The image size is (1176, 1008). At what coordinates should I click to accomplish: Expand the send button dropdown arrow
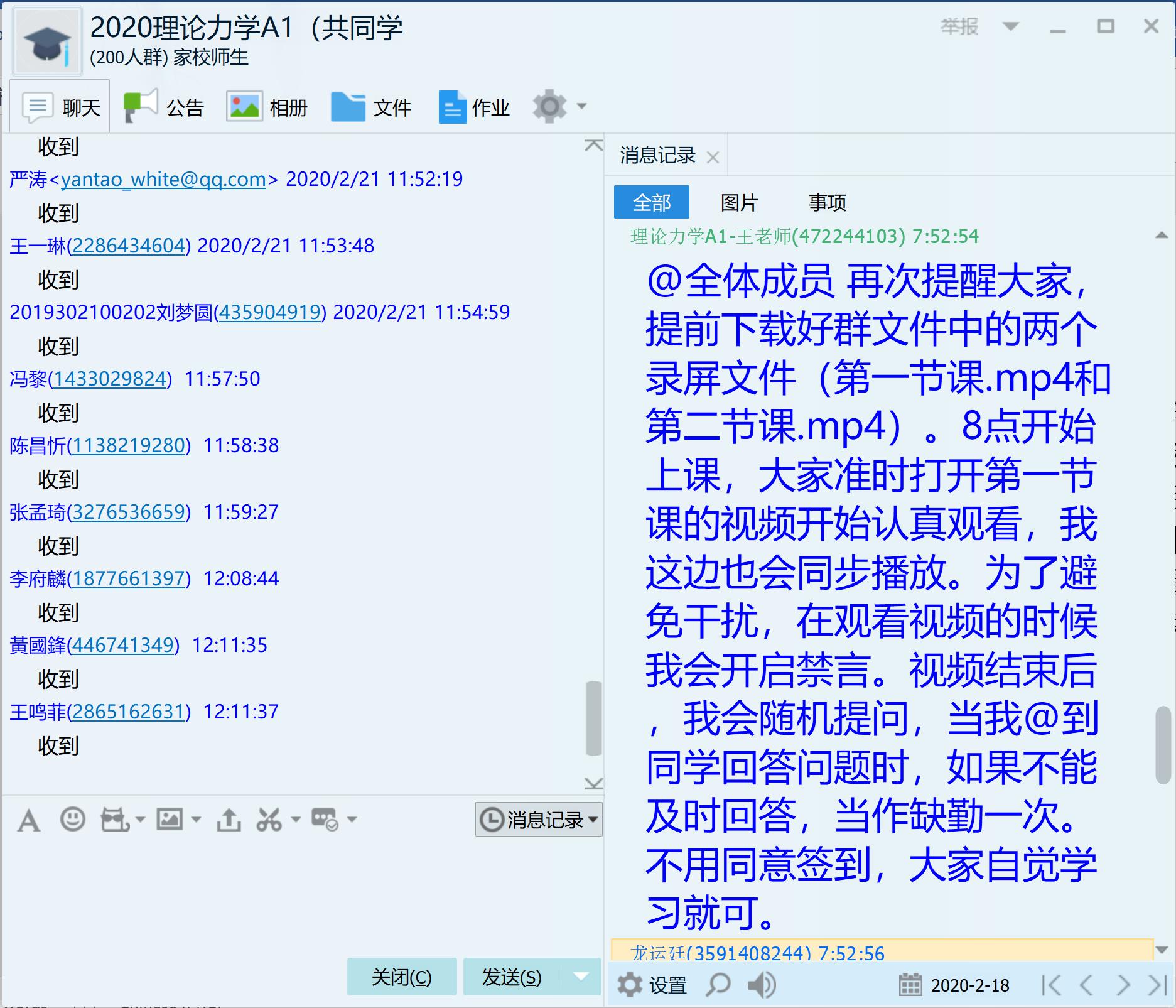point(581,977)
